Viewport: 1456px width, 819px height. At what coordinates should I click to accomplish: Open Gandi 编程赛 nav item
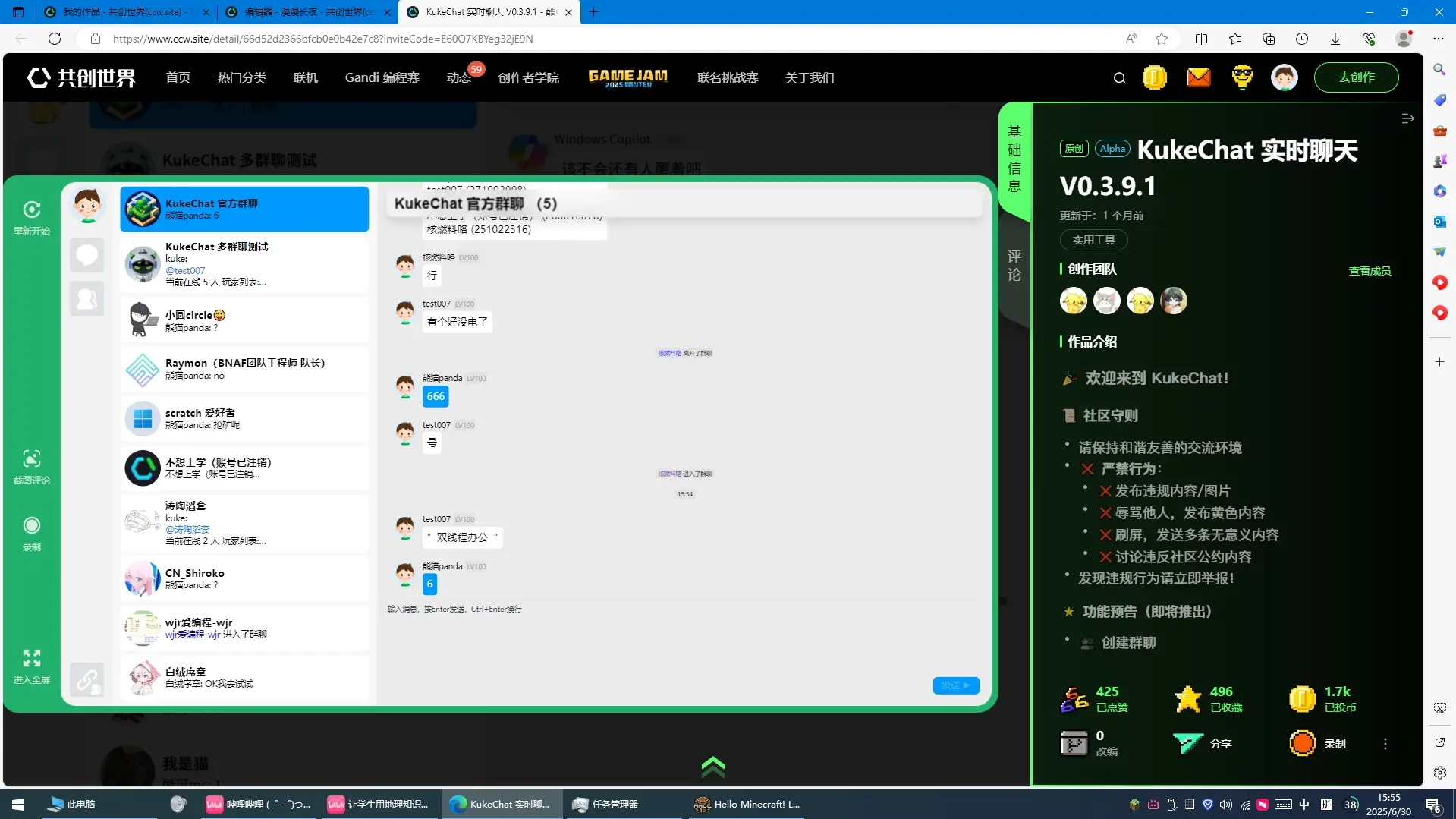point(382,77)
